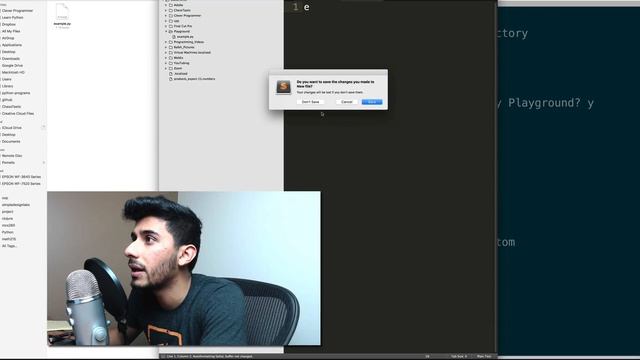The height and width of the screenshot is (360, 640).
Task: Collapse the Playground folder arrow in Sublime
Action: [166, 31]
